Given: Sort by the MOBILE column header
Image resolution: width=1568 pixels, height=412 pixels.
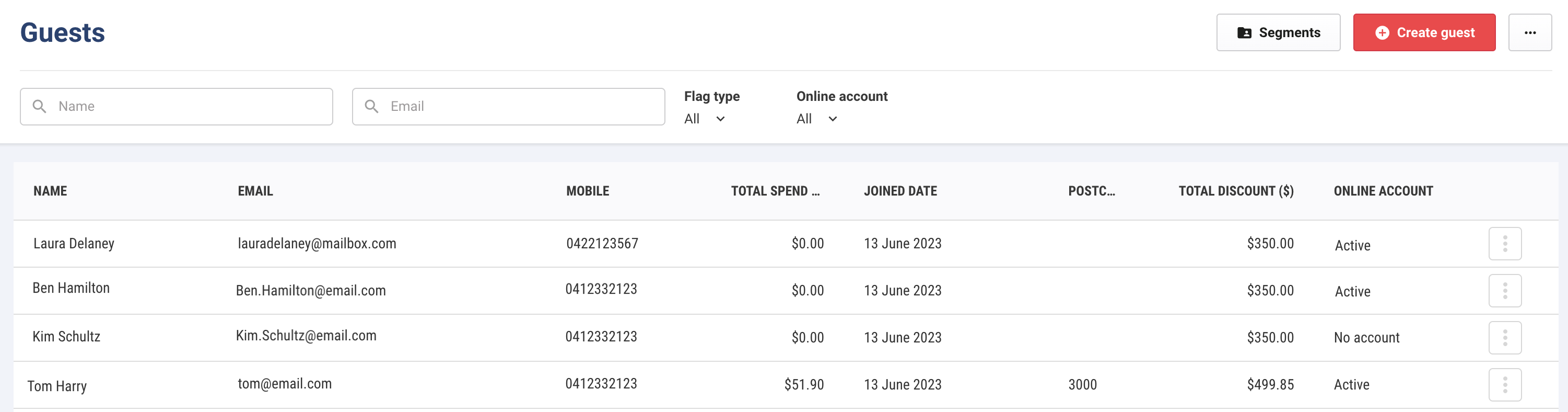Looking at the screenshot, I should point(588,191).
